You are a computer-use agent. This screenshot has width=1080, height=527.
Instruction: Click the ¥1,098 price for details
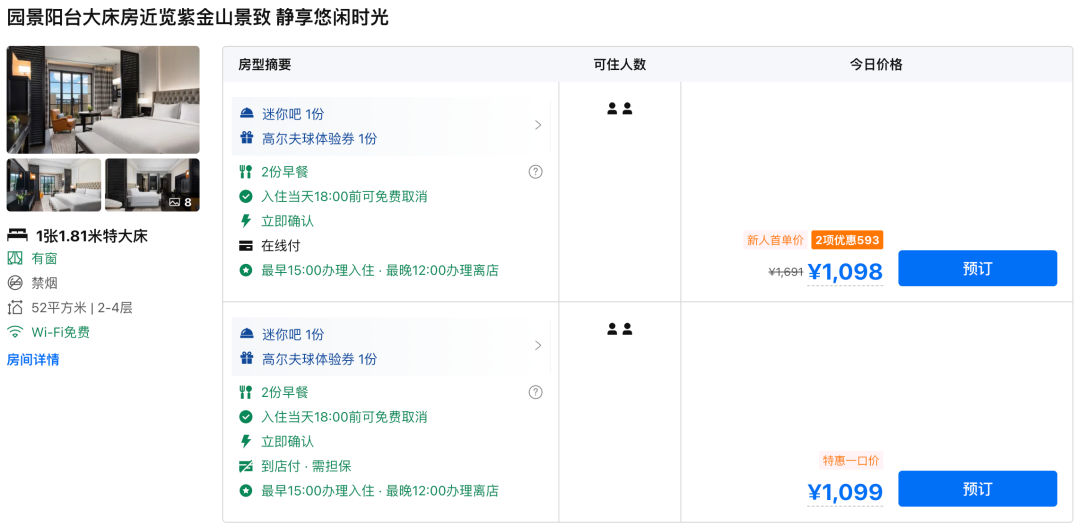point(845,272)
